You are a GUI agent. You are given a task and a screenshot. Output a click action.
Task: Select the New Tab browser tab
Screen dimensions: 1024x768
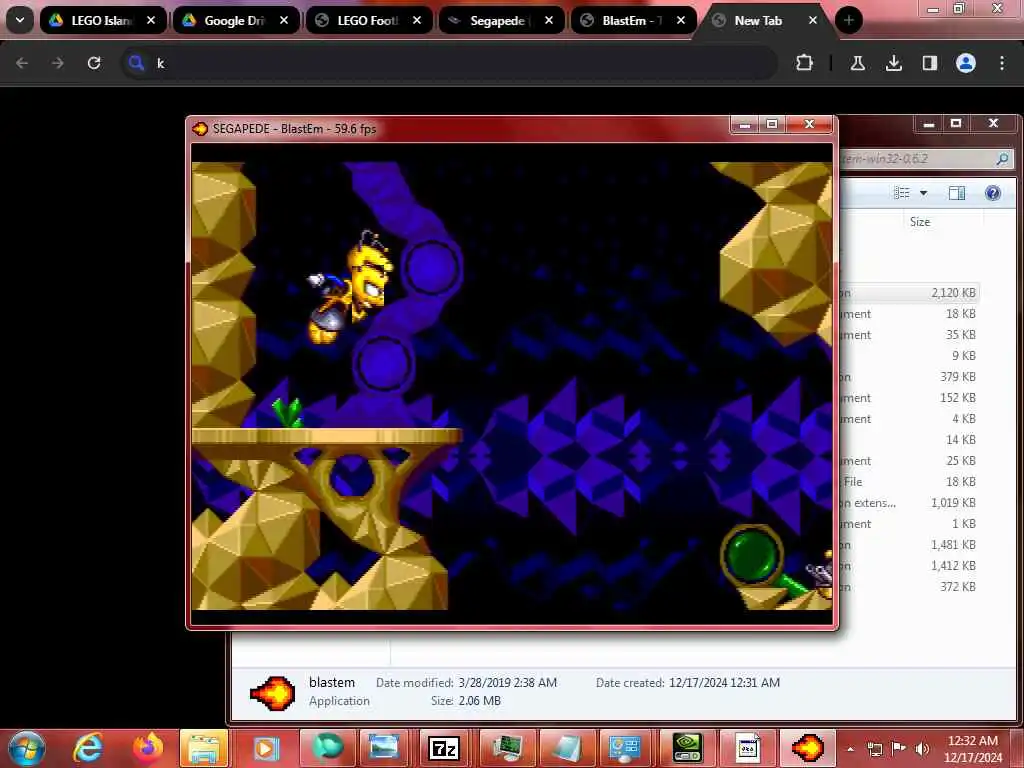pyautogui.click(x=765, y=20)
